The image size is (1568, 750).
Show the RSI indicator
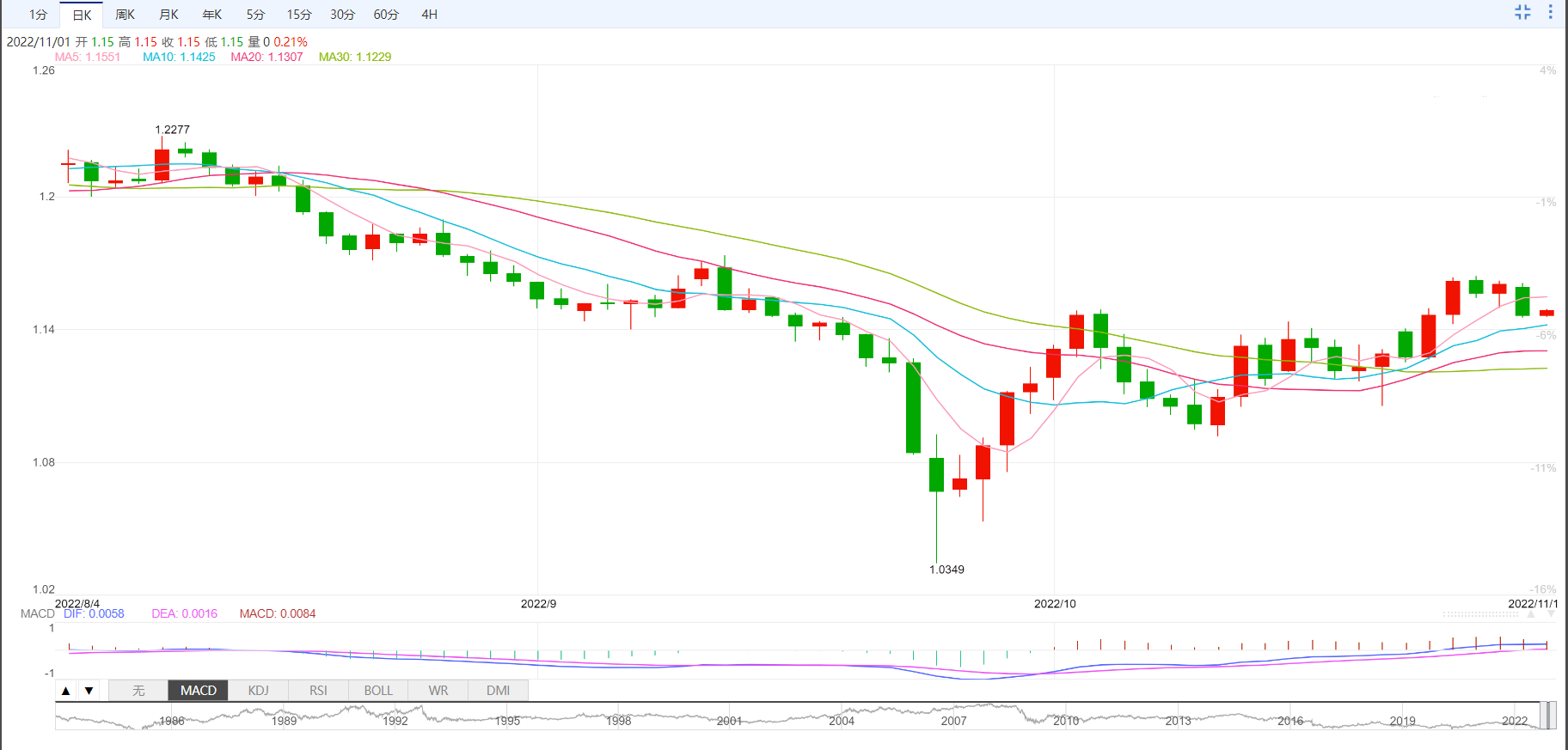click(318, 691)
